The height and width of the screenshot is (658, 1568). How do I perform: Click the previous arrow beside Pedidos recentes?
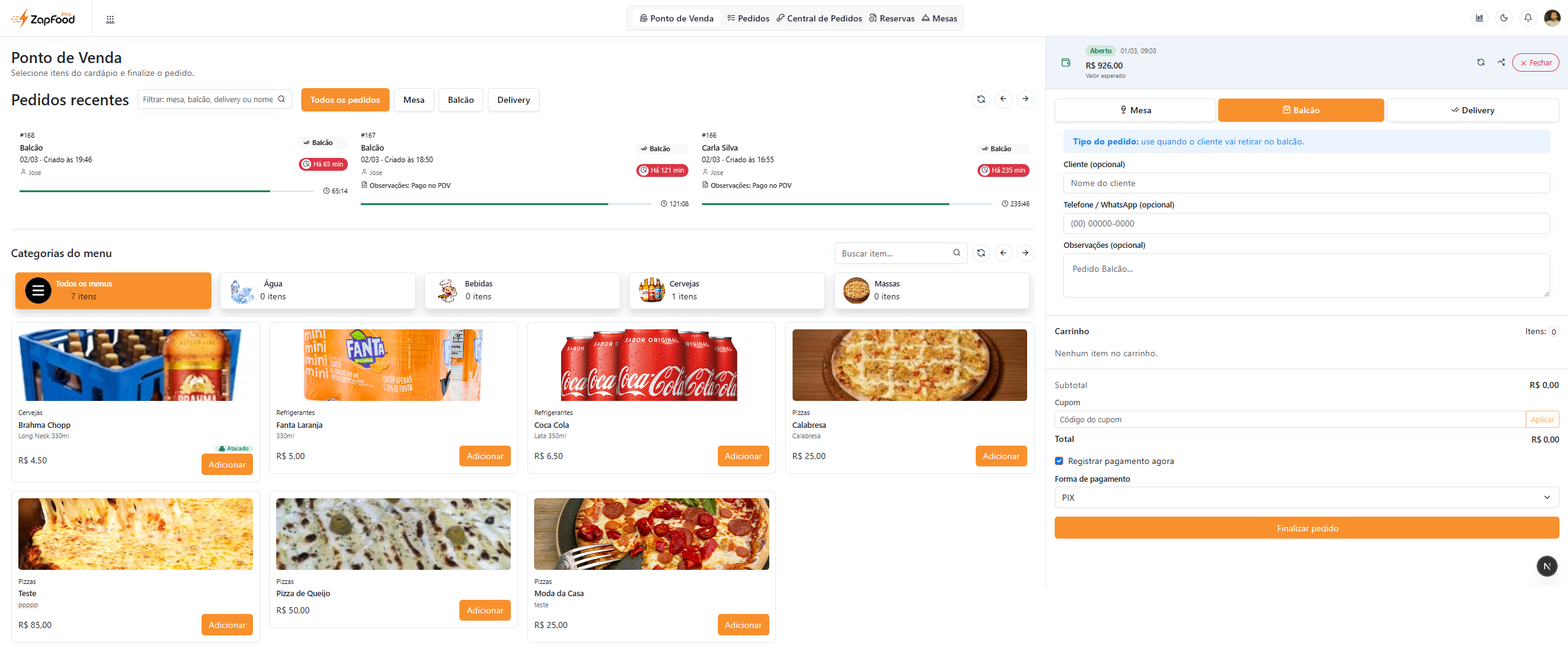coord(1003,99)
